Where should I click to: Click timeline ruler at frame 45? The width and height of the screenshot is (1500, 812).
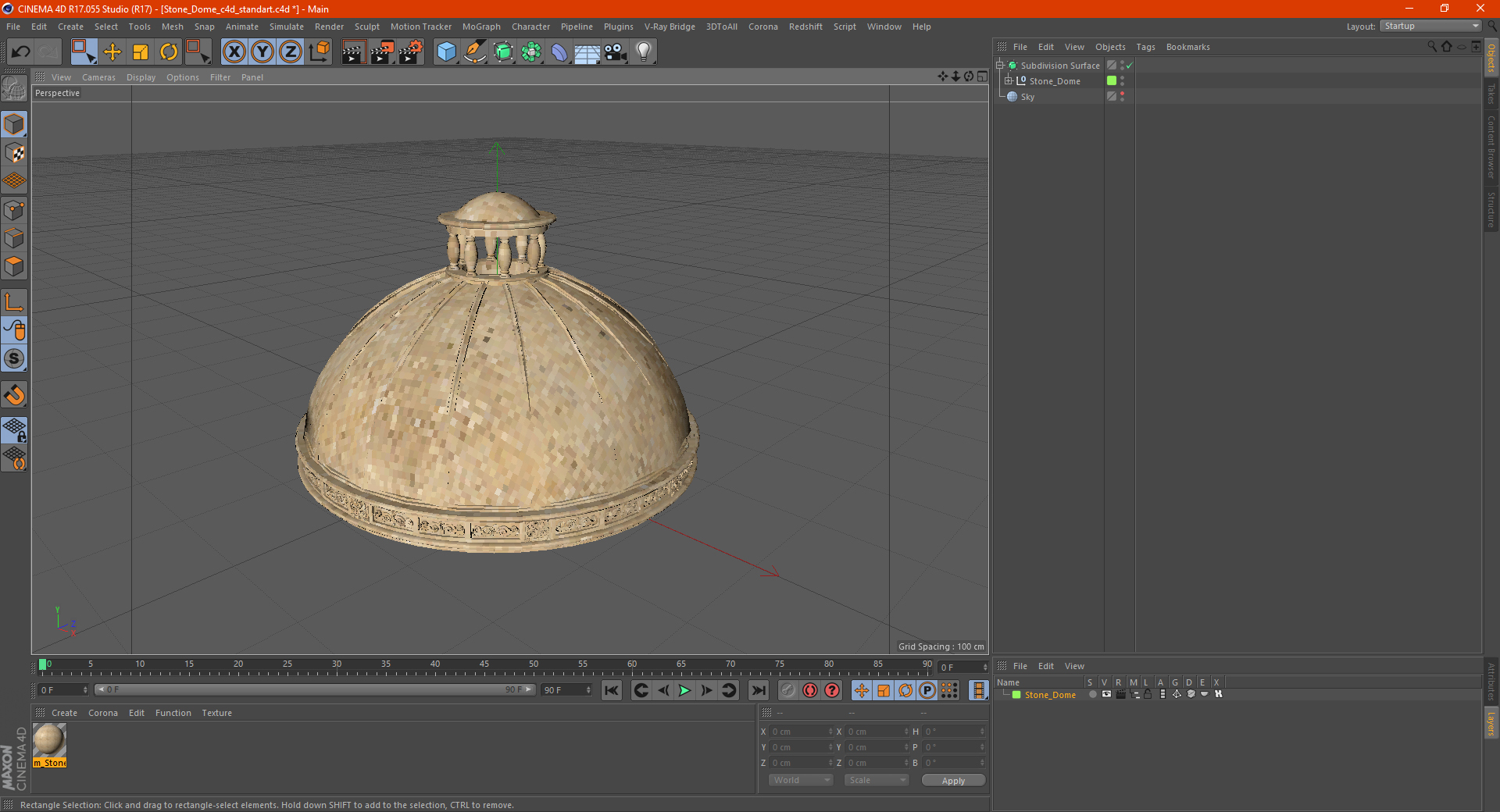484,665
